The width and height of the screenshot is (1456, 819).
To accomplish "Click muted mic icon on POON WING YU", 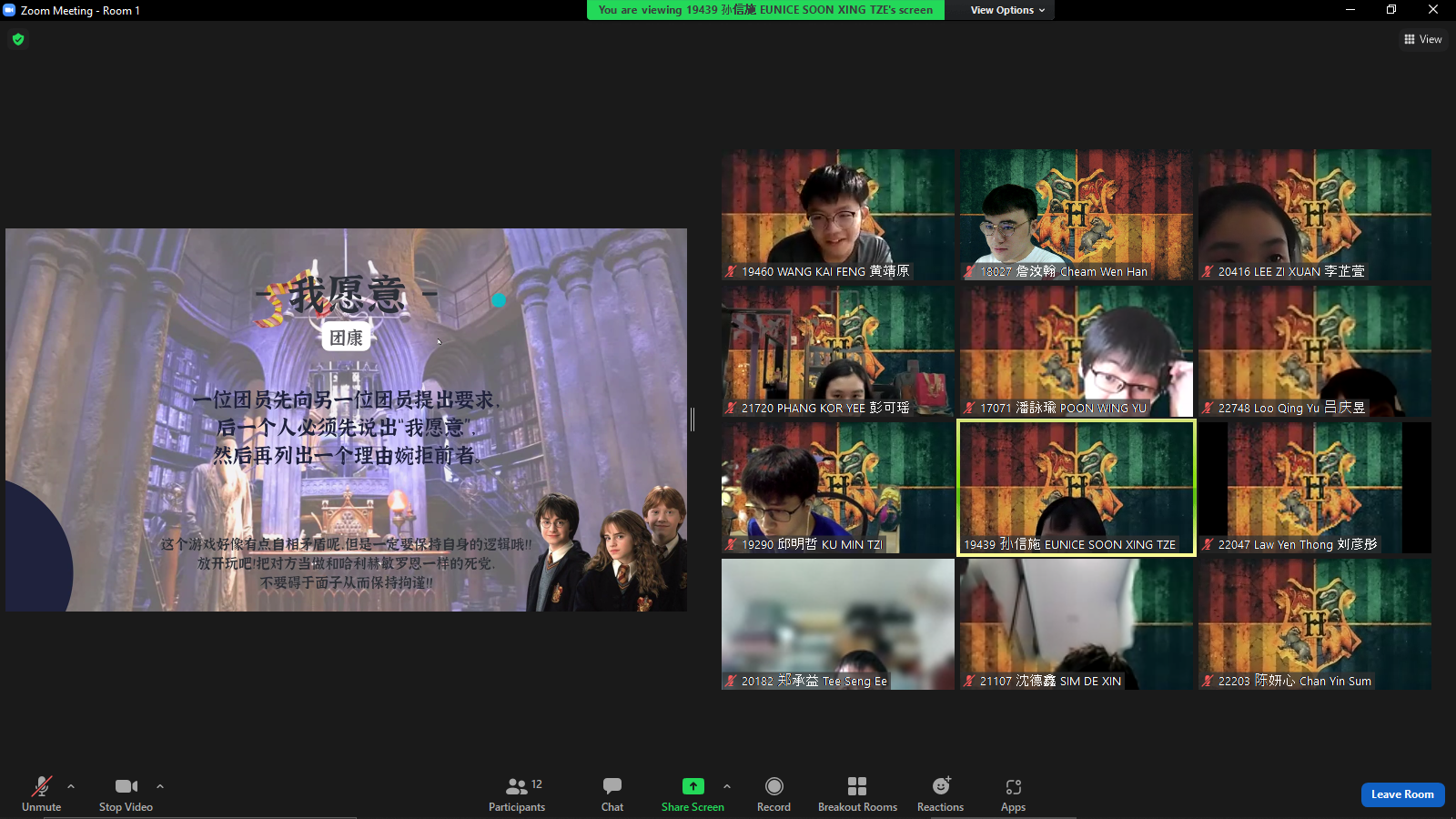I will tap(969, 408).
